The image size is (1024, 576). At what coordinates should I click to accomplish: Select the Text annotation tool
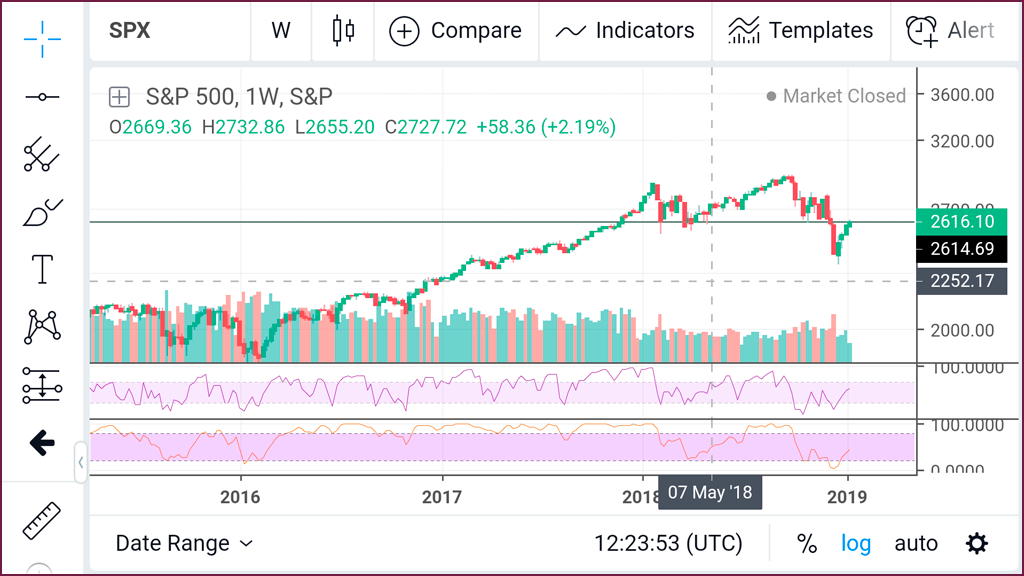[x=42, y=269]
